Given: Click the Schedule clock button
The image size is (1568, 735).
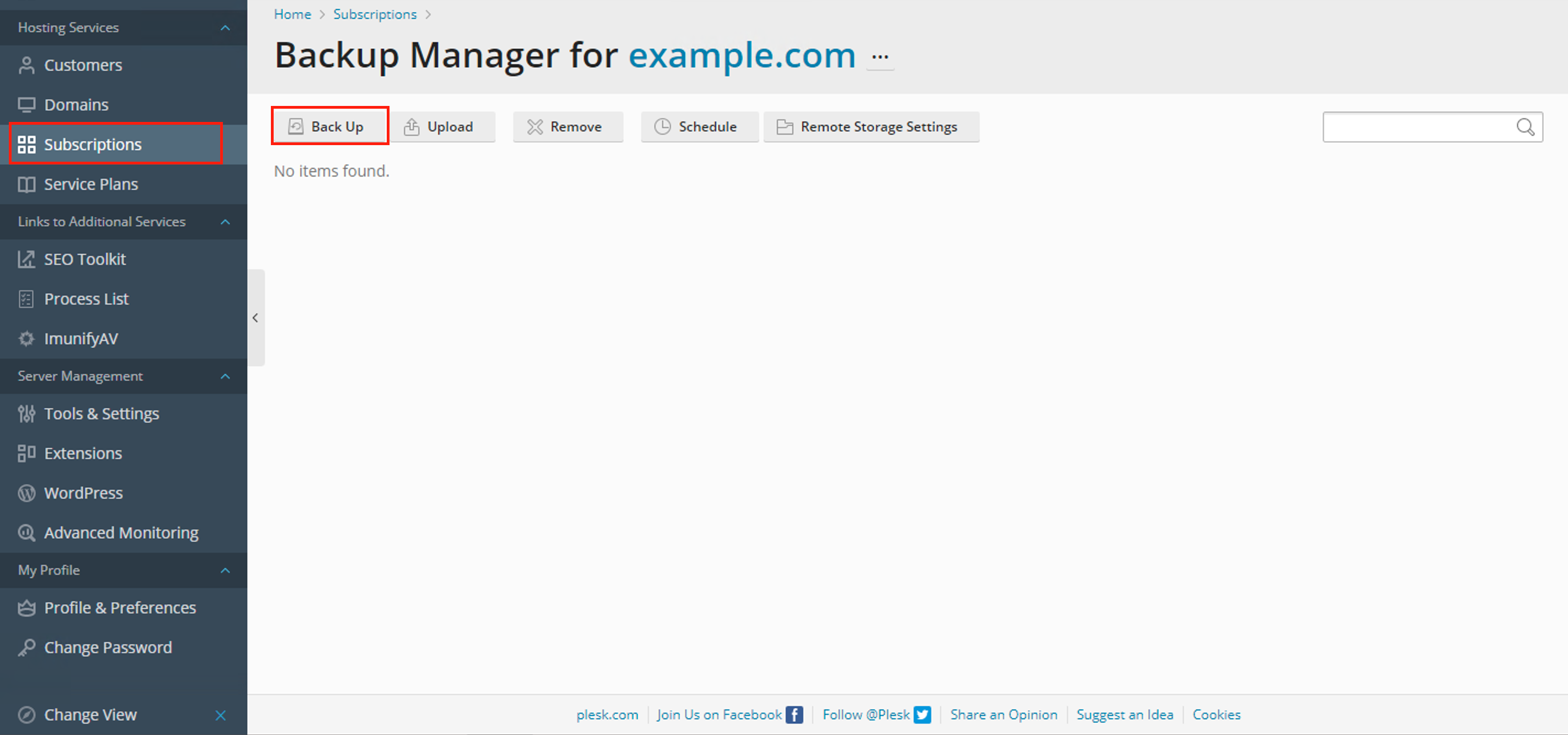Looking at the screenshot, I should pyautogui.click(x=699, y=127).
